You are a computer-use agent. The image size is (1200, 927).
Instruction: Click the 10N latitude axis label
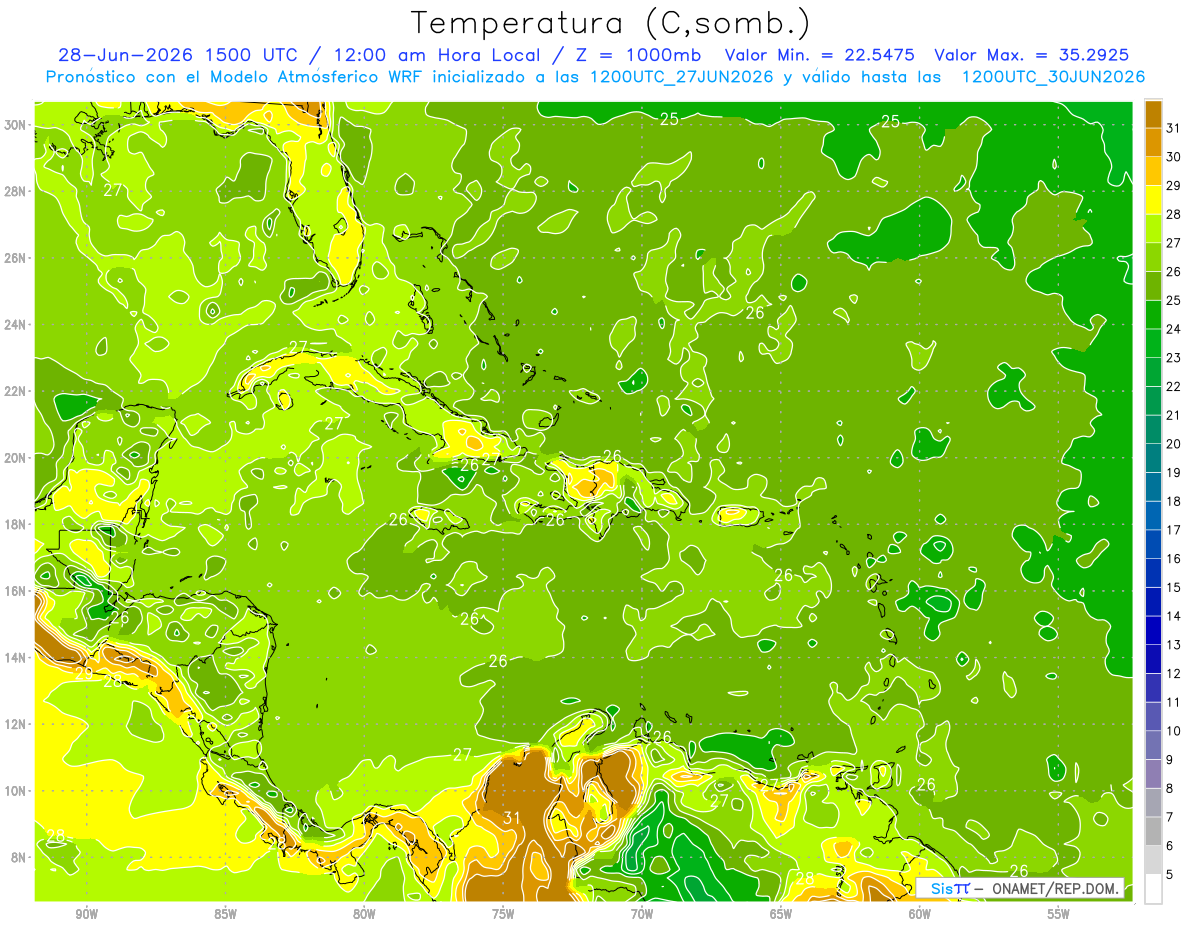(x=17, y=790)
